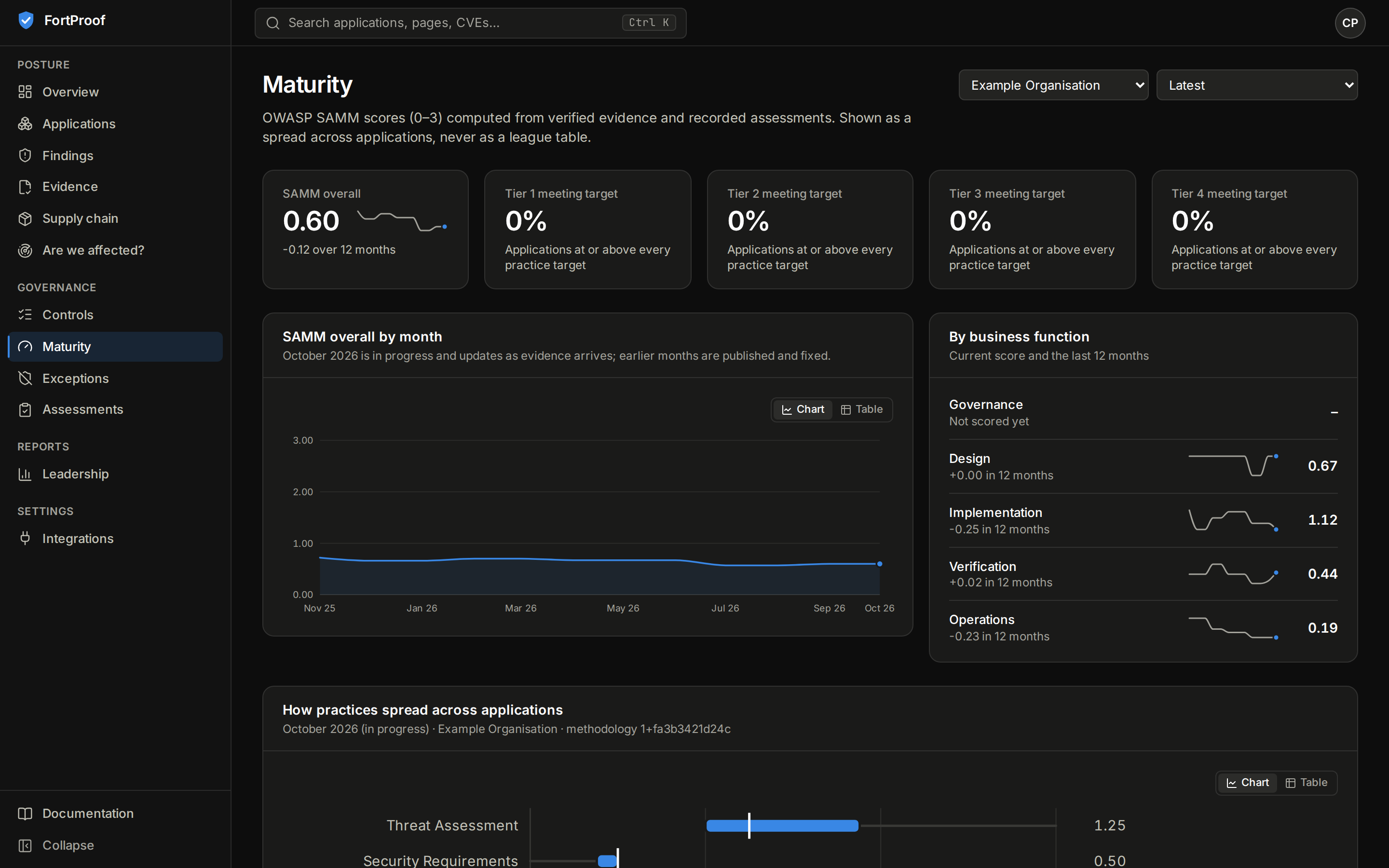Open the Findings page
This screenshot has width=1389, height=868.
[x=115, y=156]
